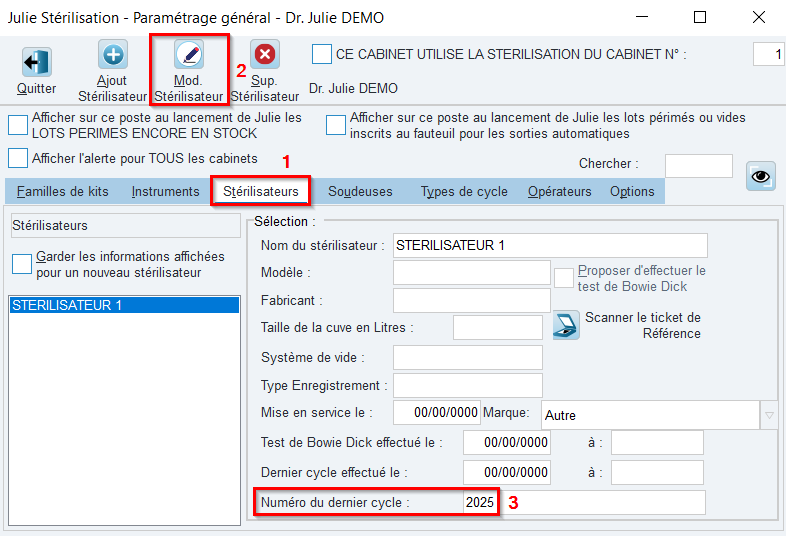Screen dimensions: 786x536
Task: Click the Quitter exit icon
Action: (x=36, y=62)
